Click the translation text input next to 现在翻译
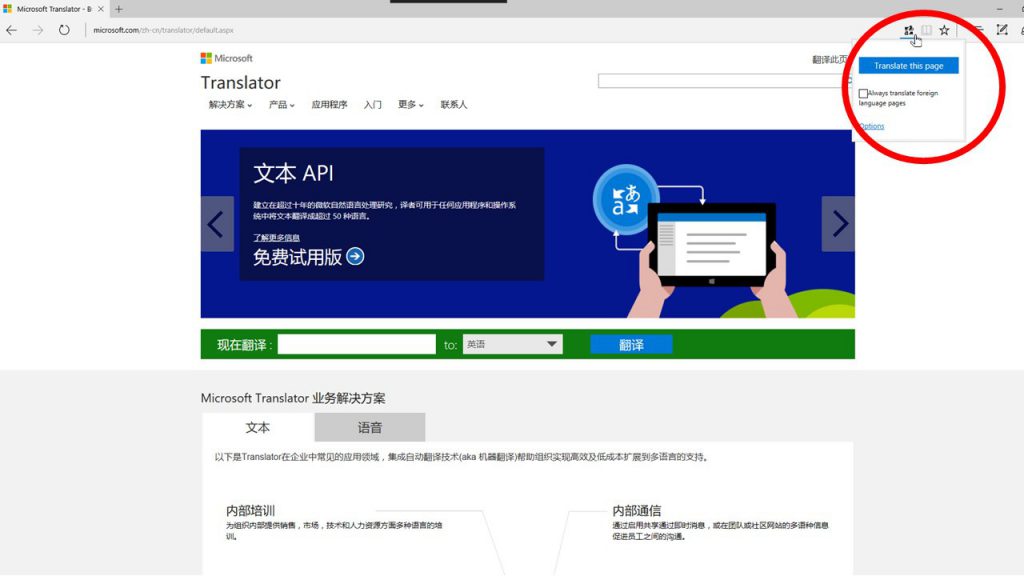This screenshot has width=1024, height=576. 357,343
